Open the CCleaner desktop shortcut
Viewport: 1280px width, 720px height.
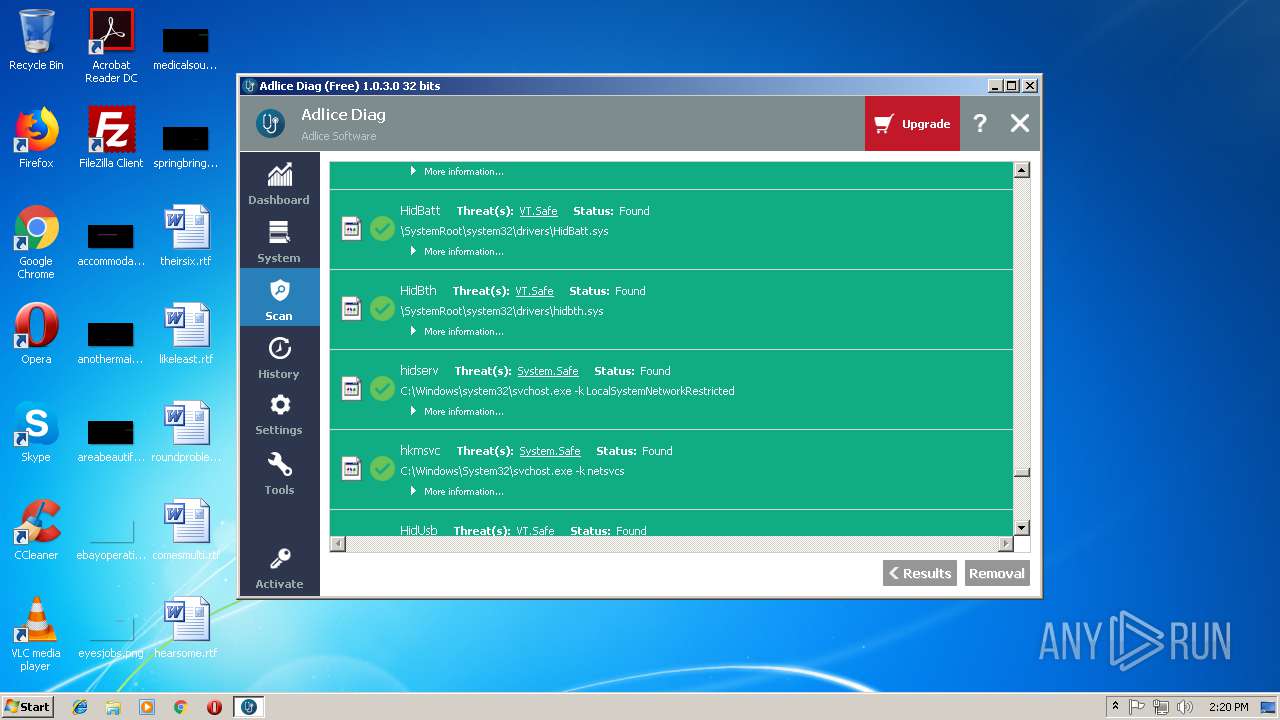pyautogui.click(x=36, y=530)
